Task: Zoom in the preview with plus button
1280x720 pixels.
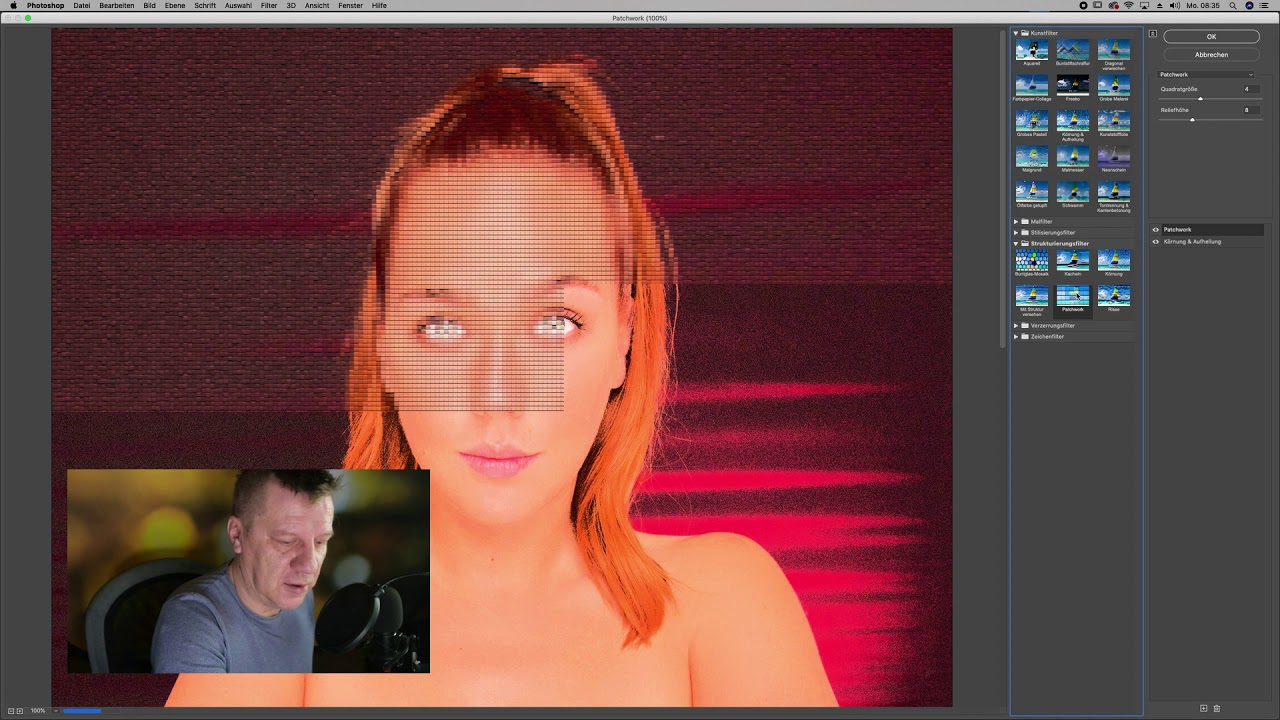Action: point(19,710)
